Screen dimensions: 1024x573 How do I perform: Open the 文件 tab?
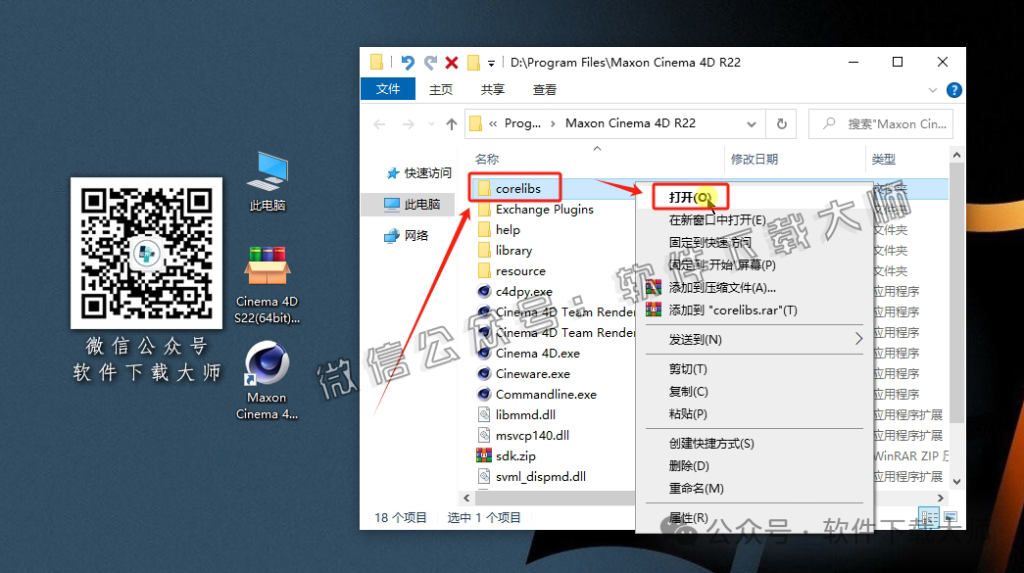(388, 89)
